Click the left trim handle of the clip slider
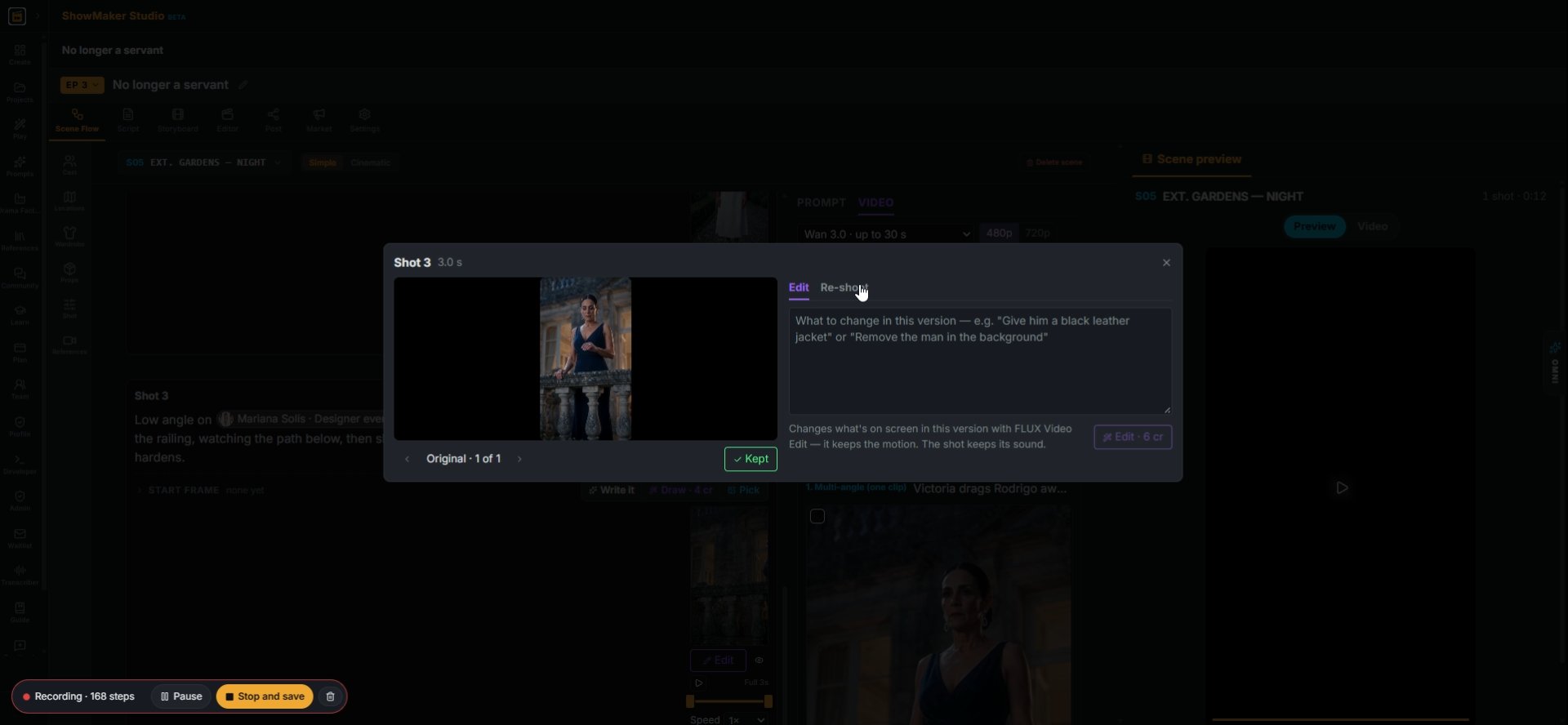The height and width of the screenshot is (725, 1568). [690, 701]
